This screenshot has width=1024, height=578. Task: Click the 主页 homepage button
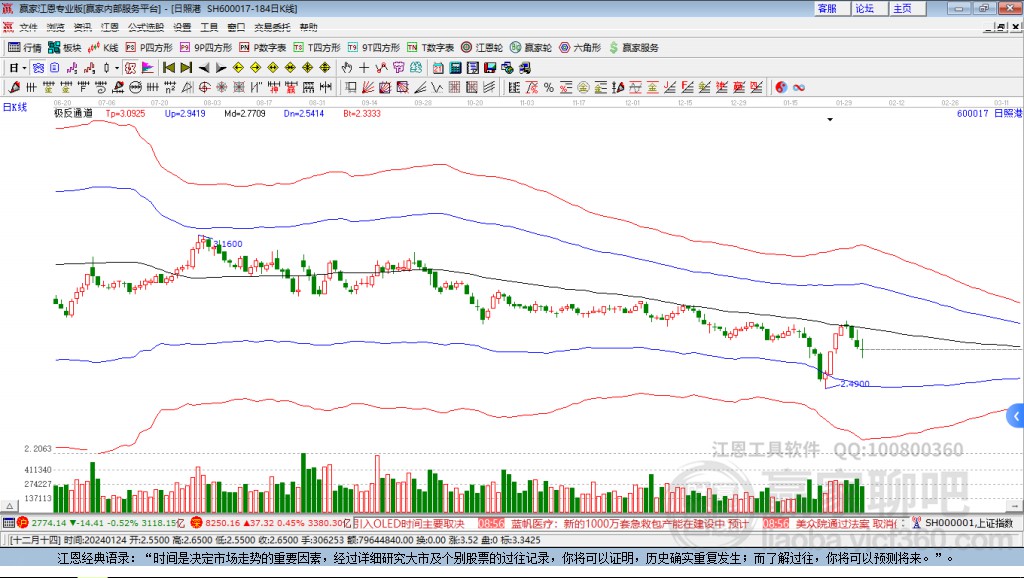pos(902,8)
